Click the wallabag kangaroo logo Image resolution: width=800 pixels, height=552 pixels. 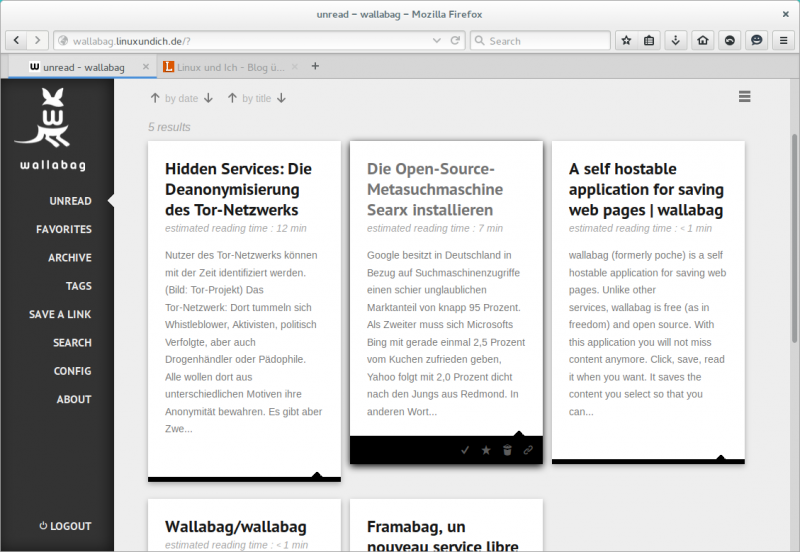tap(56, 120)
